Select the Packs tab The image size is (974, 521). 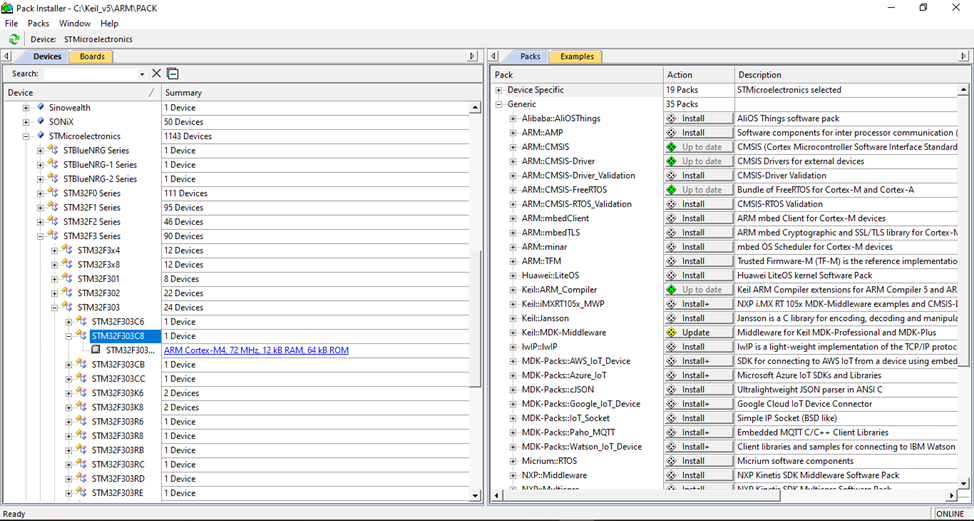coord(530,57)
